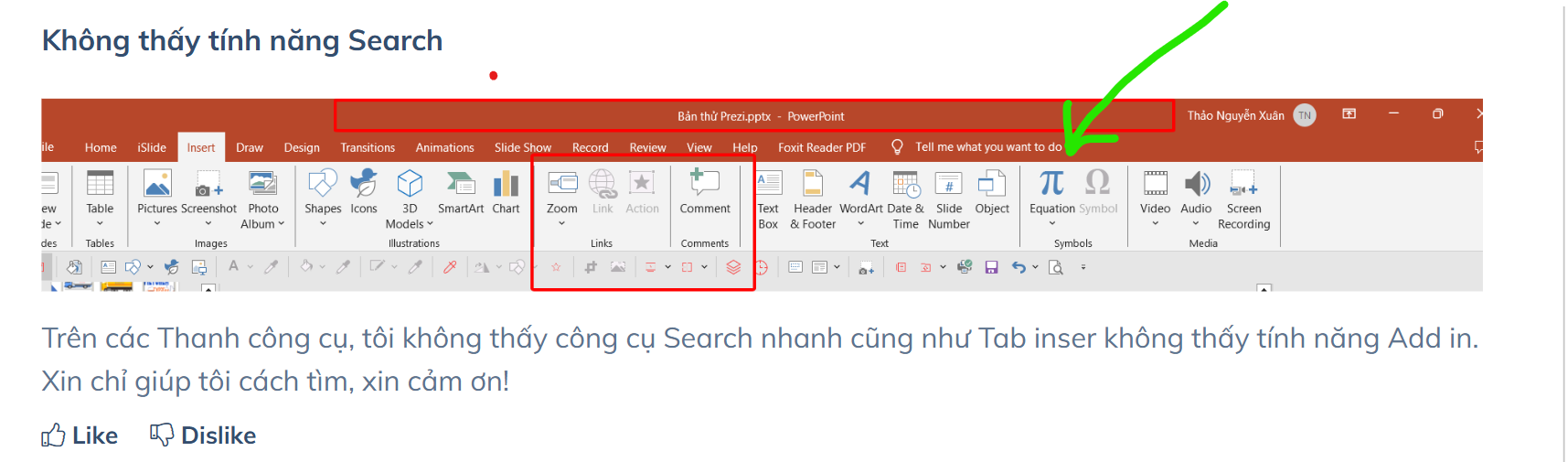
Task: Open the Zoom links button
Action: pos(562,199)
